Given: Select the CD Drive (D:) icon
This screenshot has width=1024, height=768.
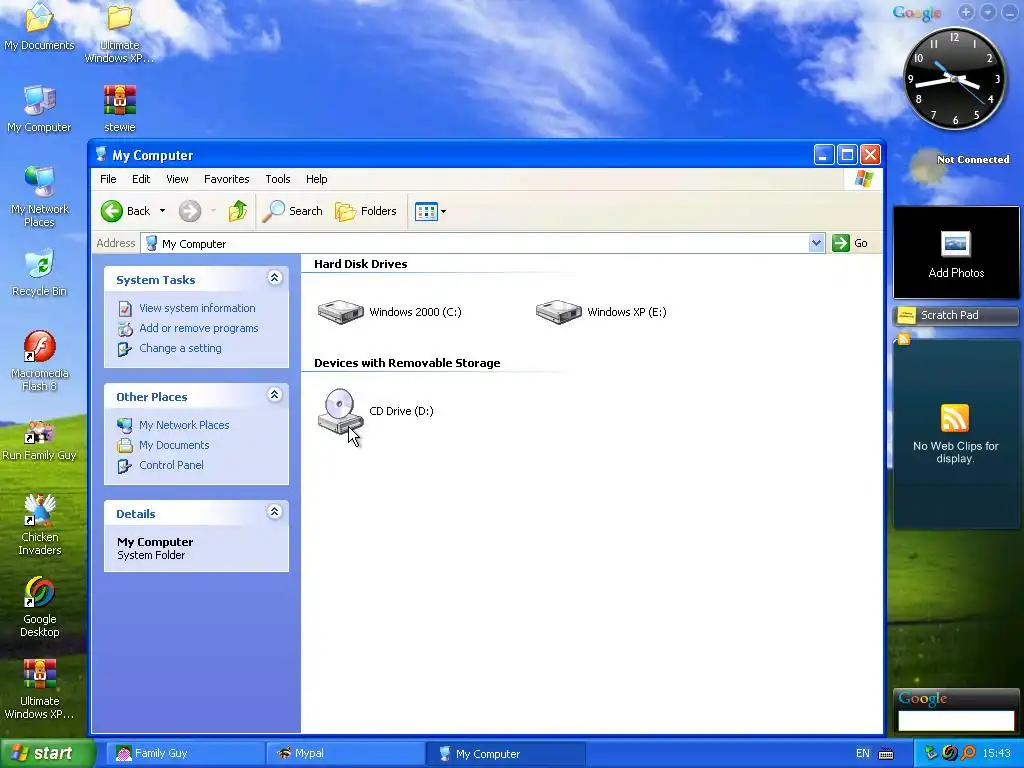Looking at the screenshot, I should (340, 411).
